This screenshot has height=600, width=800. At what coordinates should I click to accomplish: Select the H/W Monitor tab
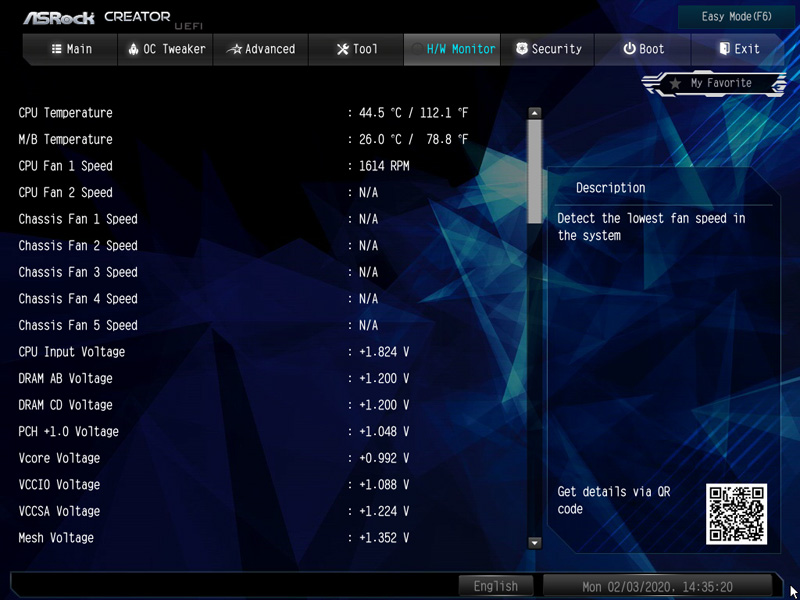452,49
